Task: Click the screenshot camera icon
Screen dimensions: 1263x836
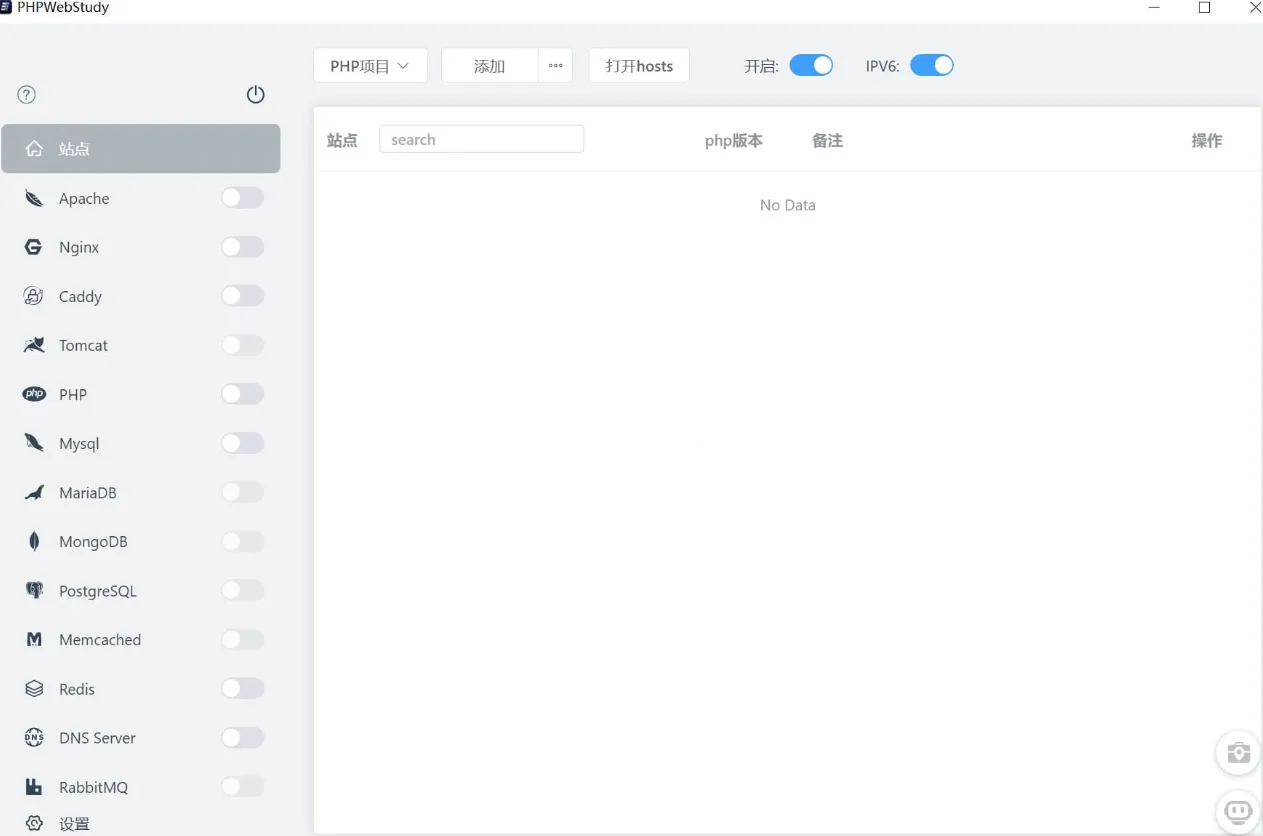Action: (x=1238, y=753)
